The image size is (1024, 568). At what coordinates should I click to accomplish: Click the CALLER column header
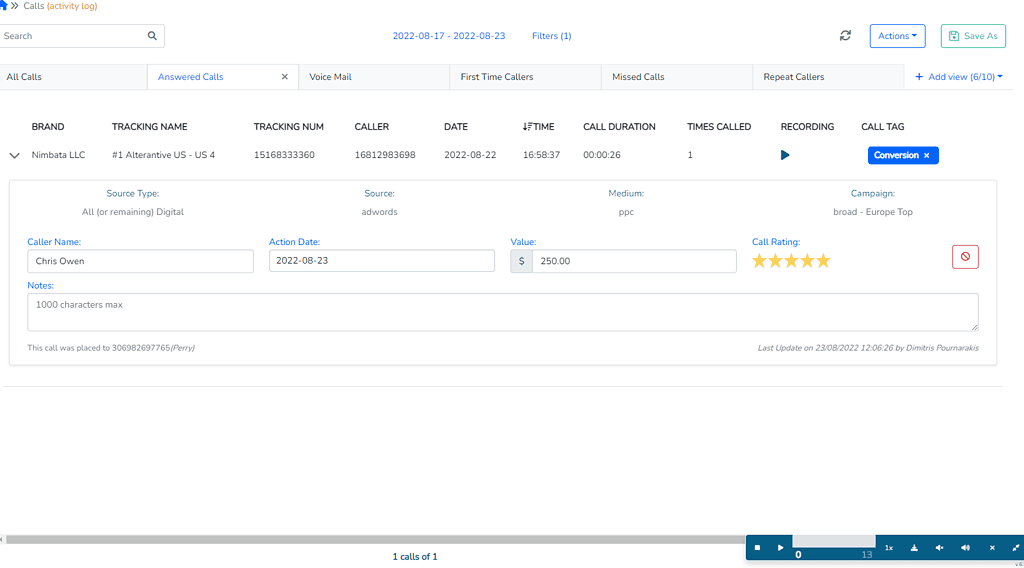point(372,127)
